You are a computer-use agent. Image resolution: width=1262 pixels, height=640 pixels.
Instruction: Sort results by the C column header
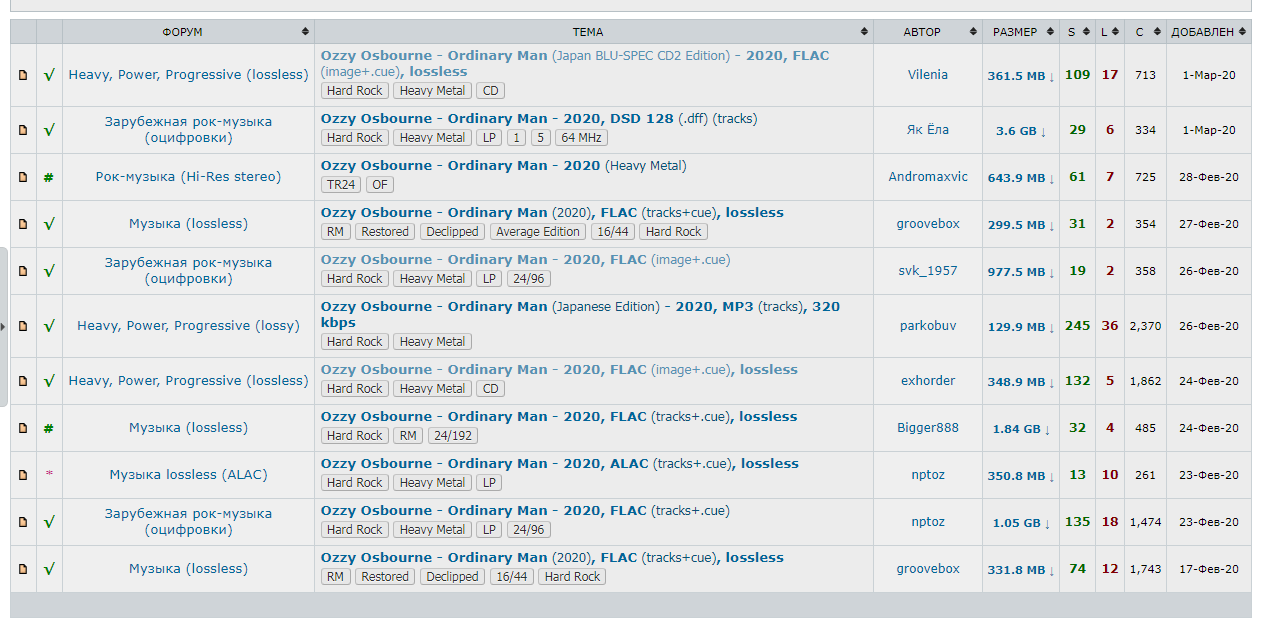tap(1145, 32)
